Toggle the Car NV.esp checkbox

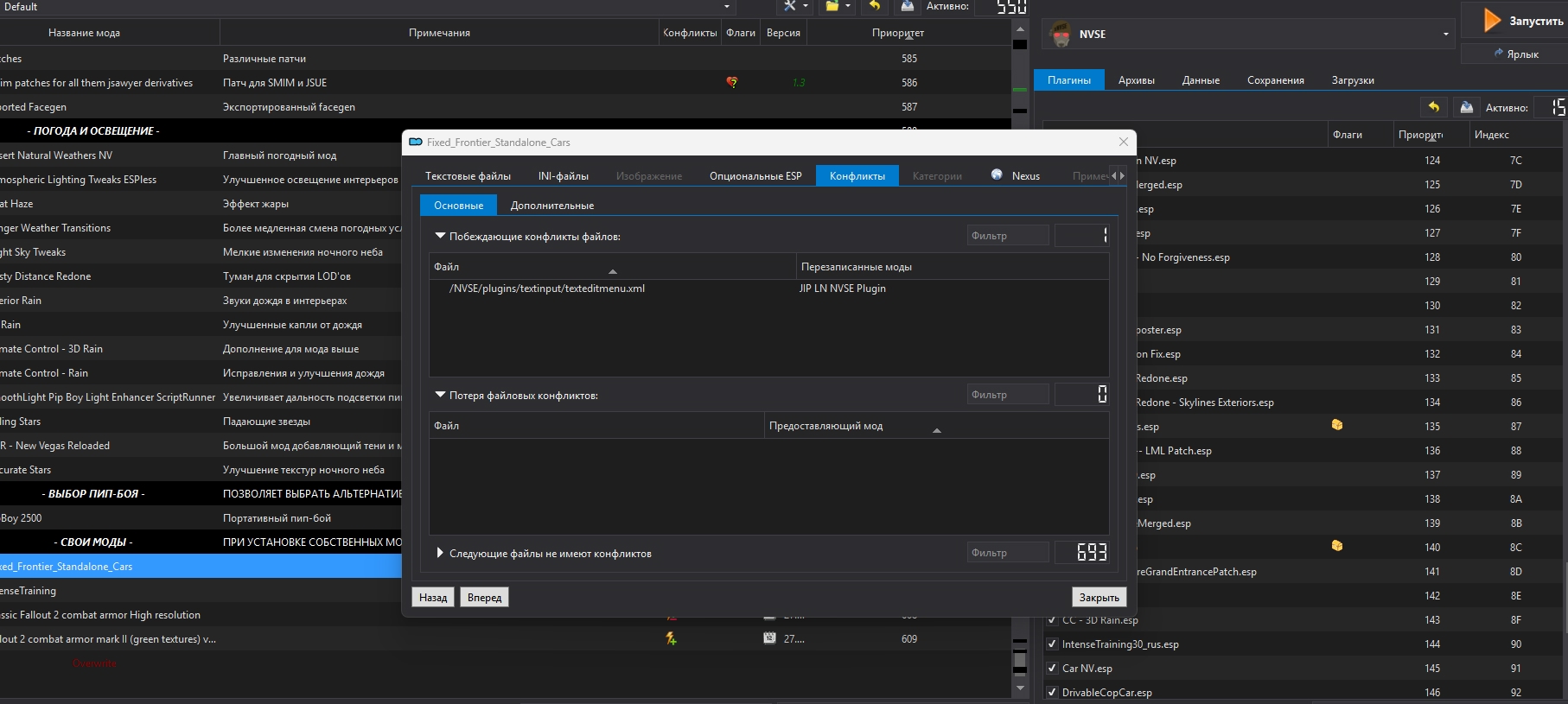coord(1052,669)
